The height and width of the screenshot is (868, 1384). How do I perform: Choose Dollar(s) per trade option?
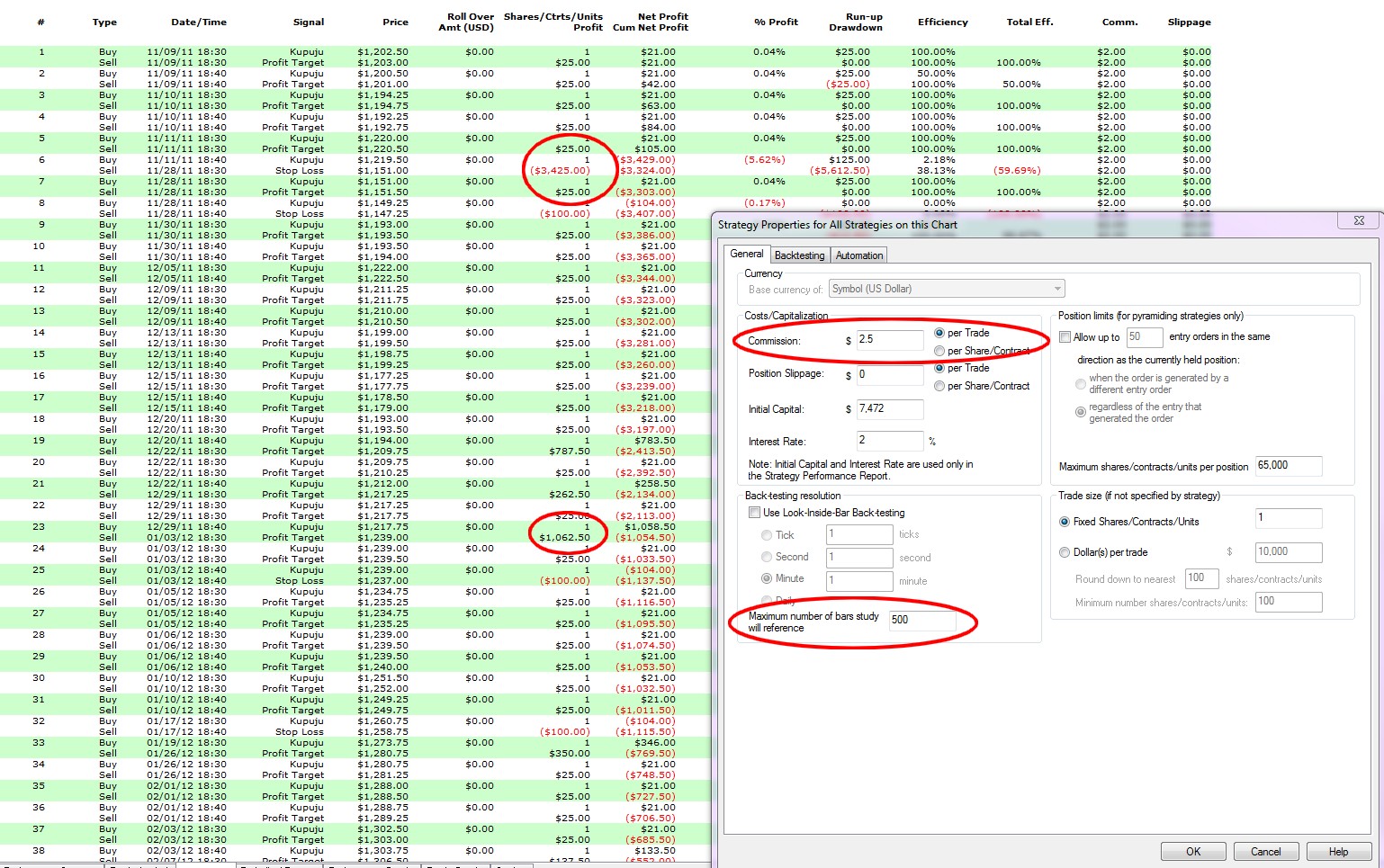tap(1065, 552)
